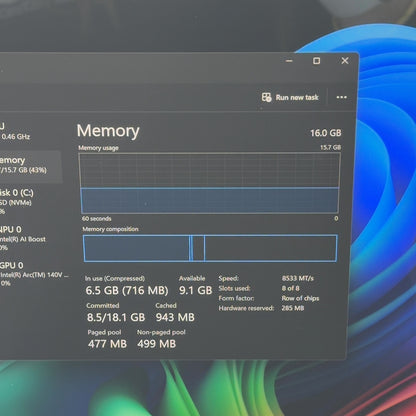Click the Memory composition bar

tap(210, 248)
